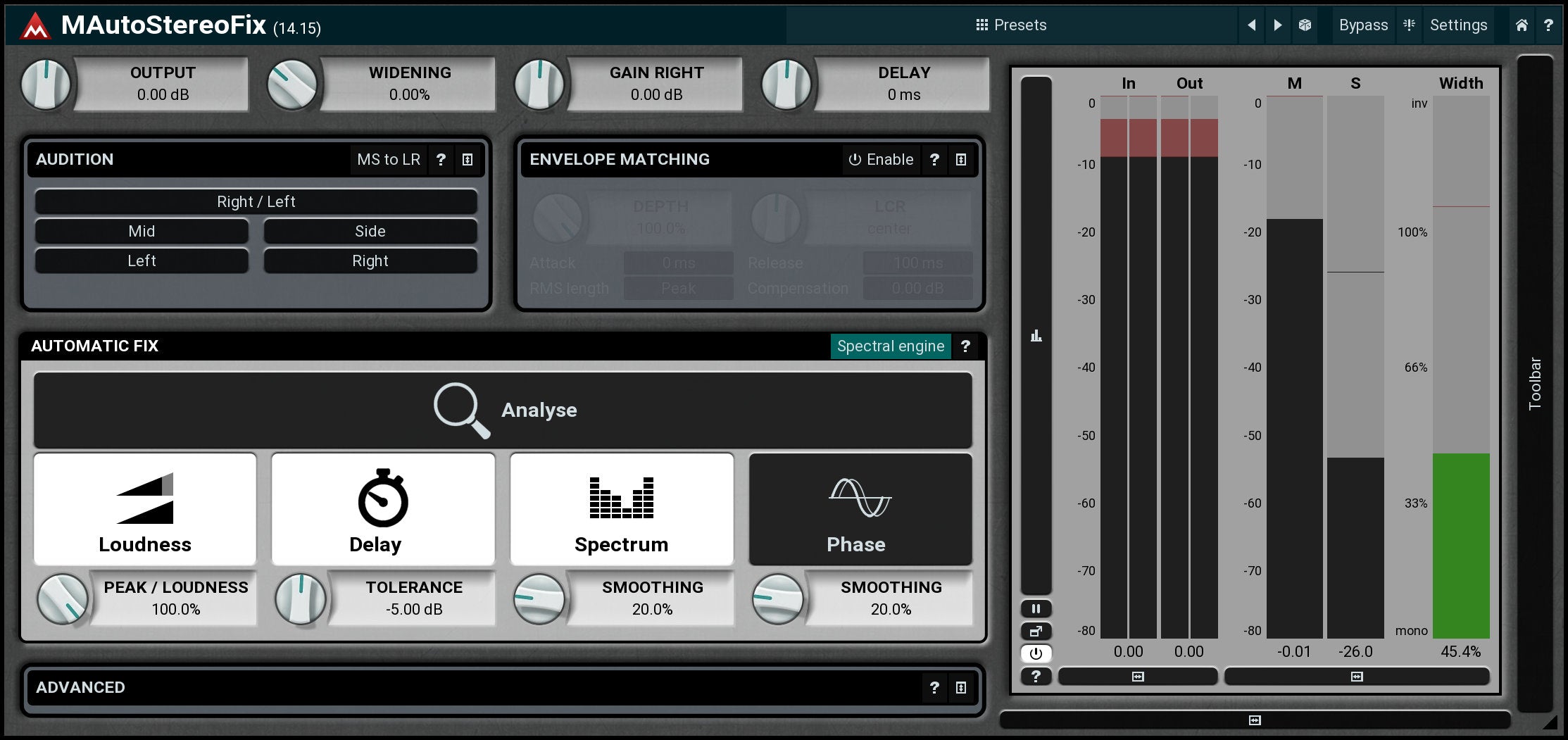
Task: Go to the next preset arrow
Action: tap(1277, 25)
